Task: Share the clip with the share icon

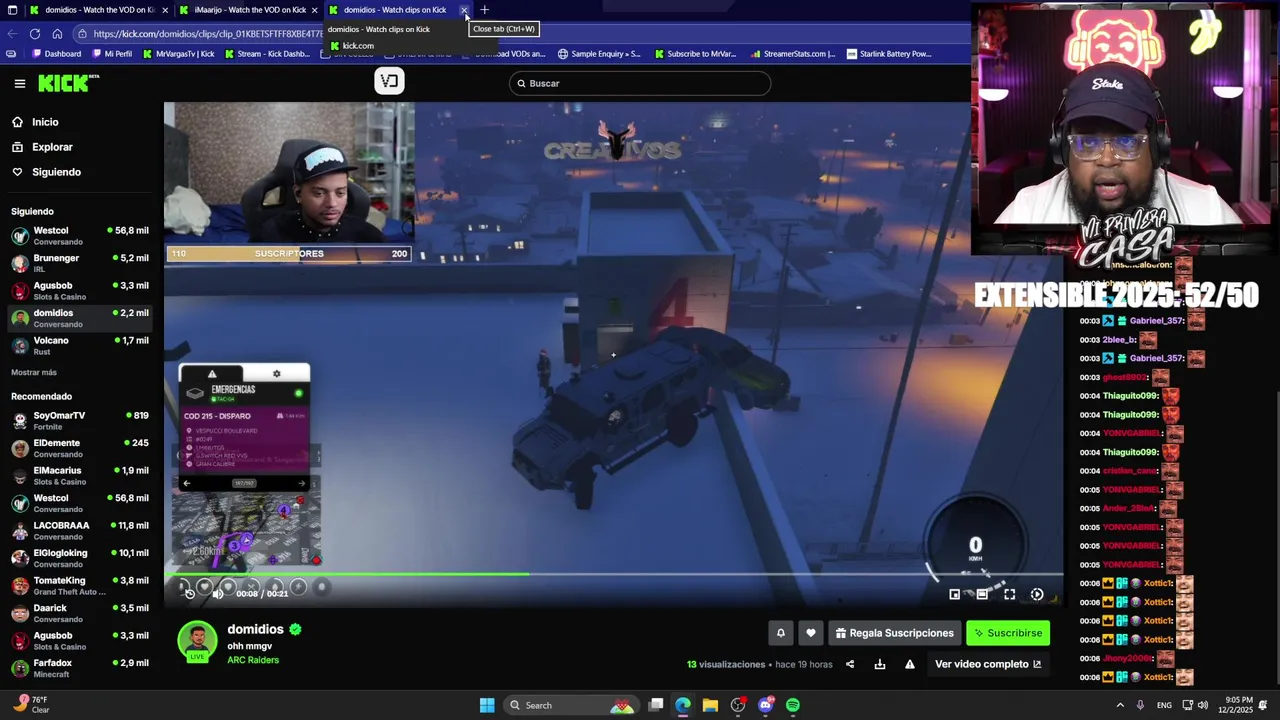Action: click(x=850, y=664)
